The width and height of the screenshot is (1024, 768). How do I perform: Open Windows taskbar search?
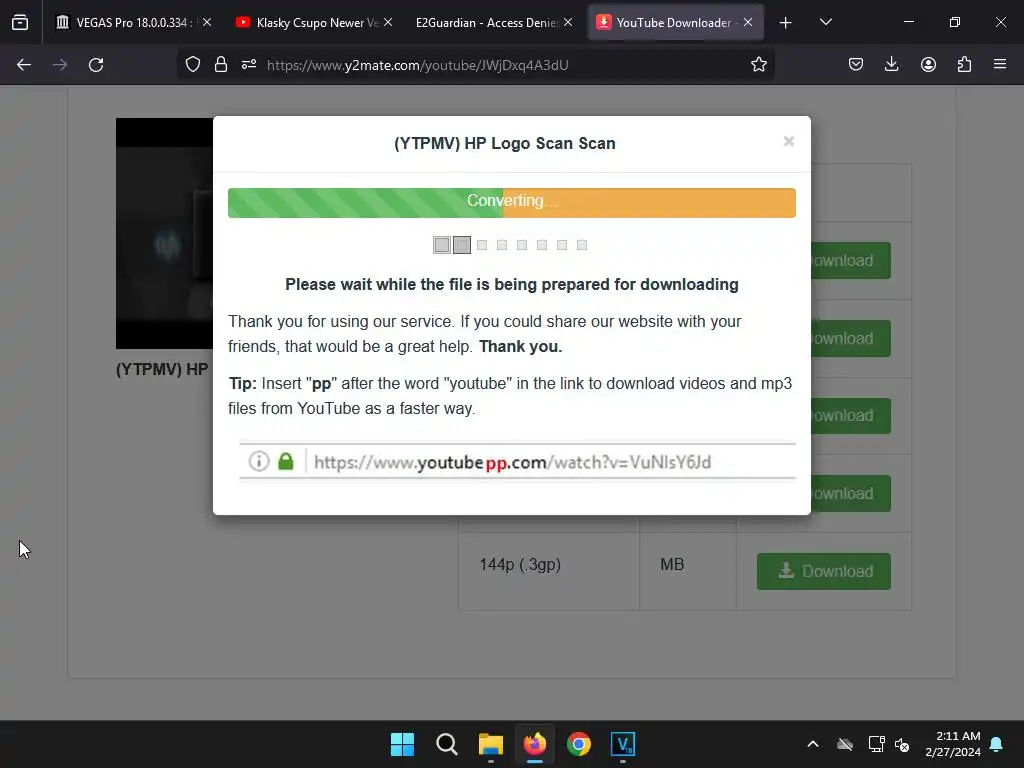tap(447, 744)
